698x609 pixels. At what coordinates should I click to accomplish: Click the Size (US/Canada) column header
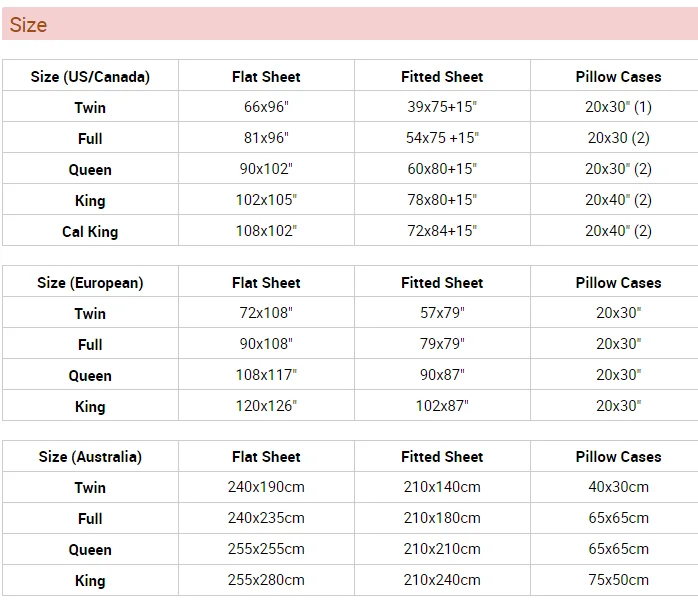[90, 77]
